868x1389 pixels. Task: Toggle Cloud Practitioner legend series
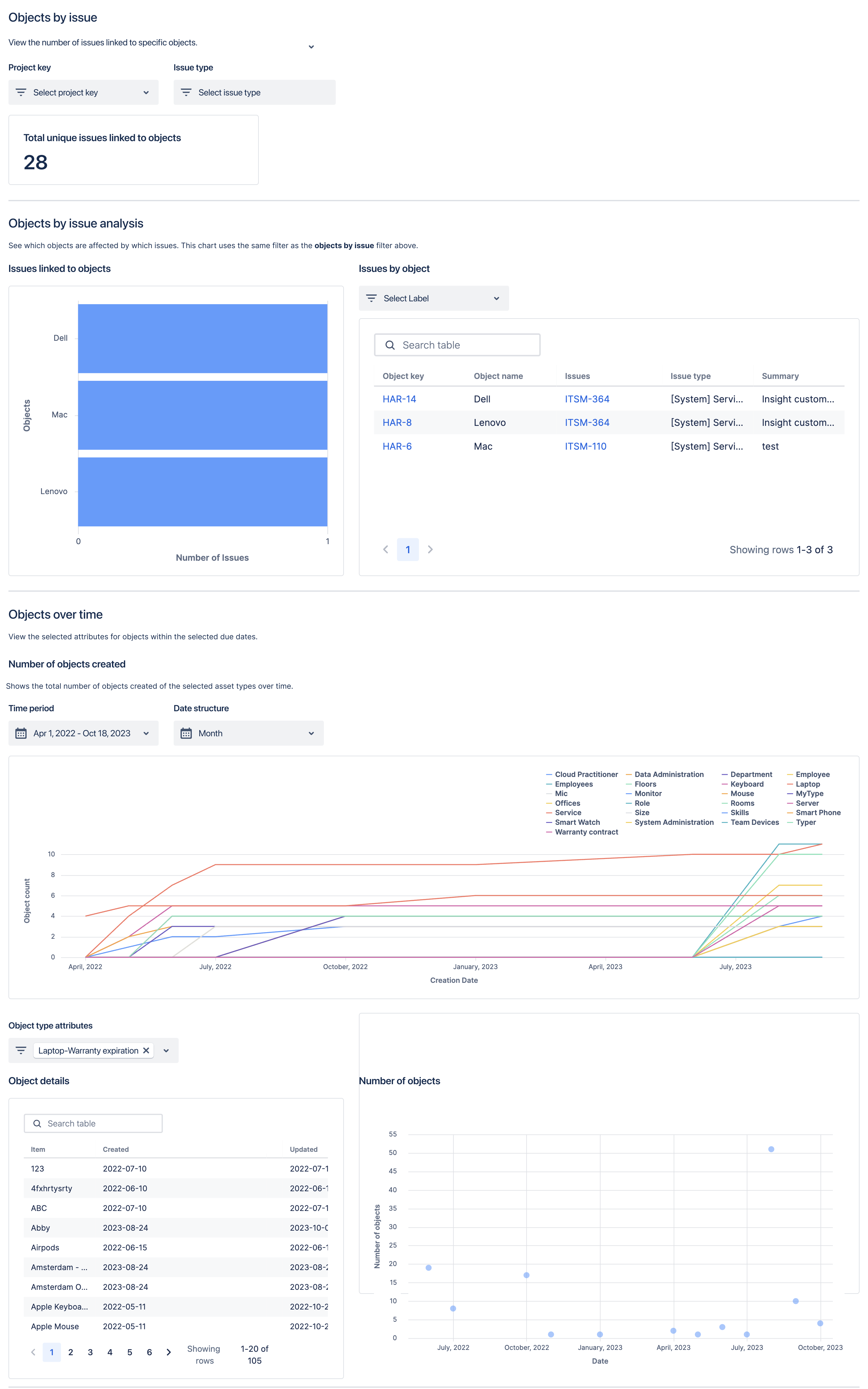tap(582, 774)
